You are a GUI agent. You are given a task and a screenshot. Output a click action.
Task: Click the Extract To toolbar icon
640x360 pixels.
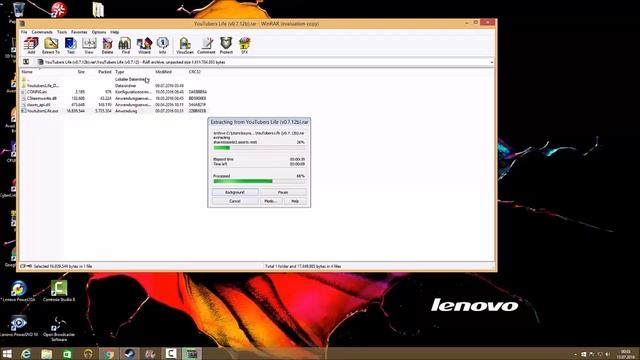coord(51,45)
